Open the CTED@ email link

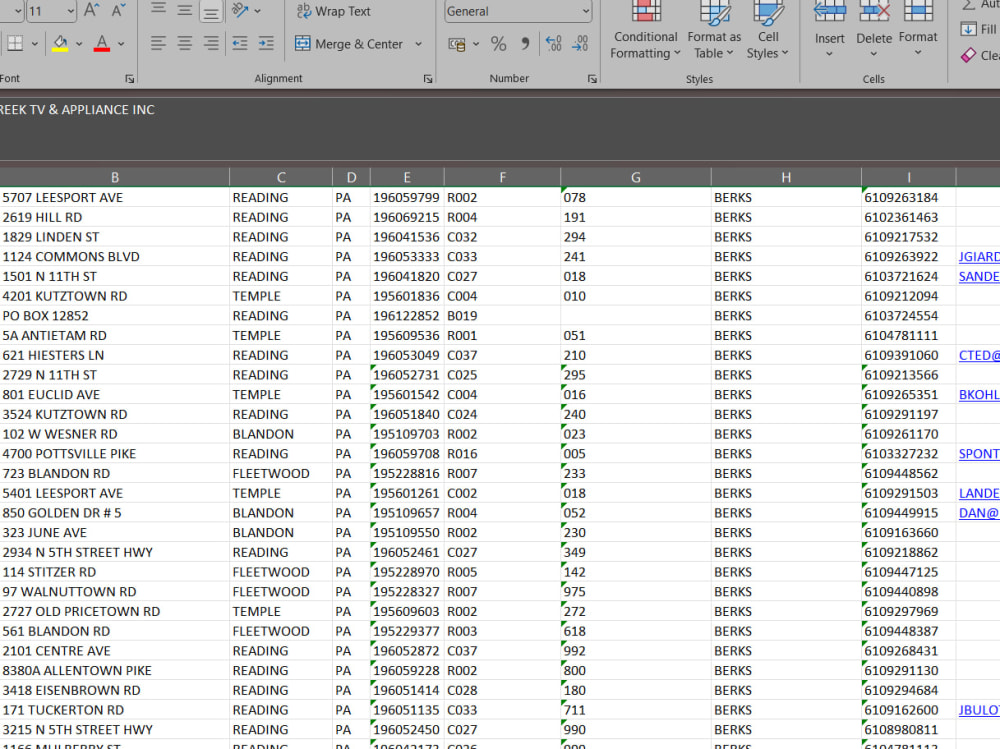coord(979,355)
